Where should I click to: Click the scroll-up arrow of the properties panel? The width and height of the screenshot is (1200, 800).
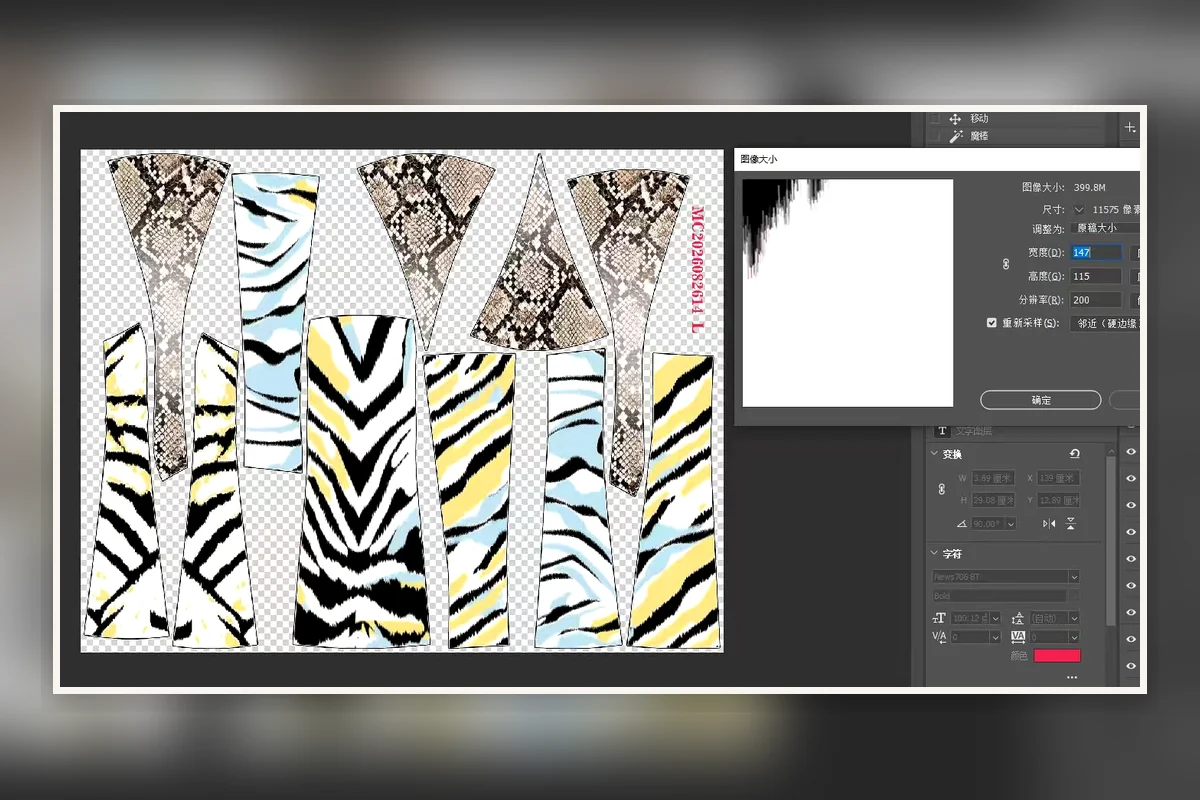click(1111, 452)
